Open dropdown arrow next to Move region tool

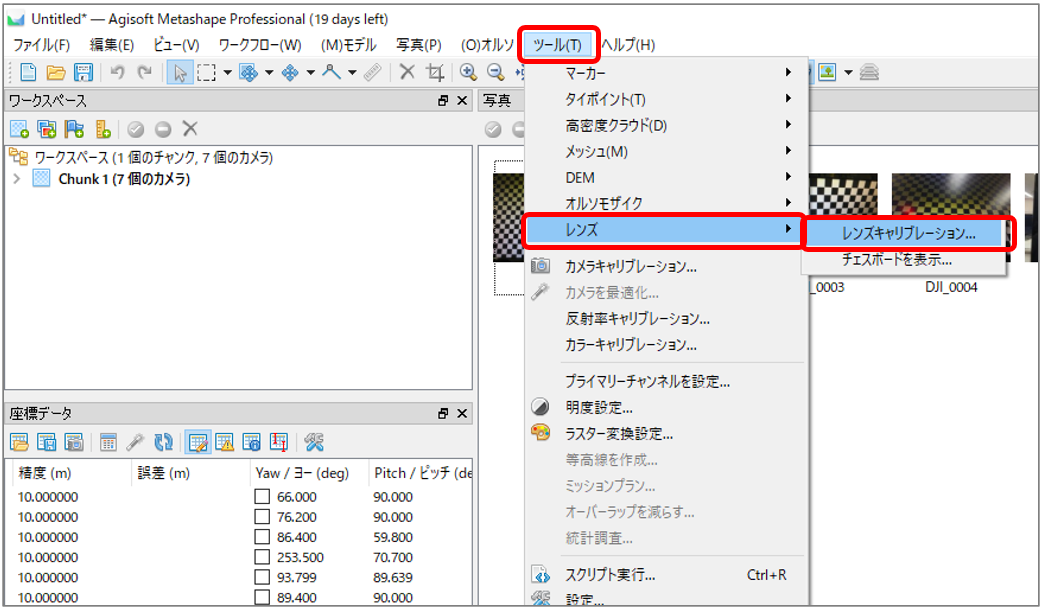[269, 72]
